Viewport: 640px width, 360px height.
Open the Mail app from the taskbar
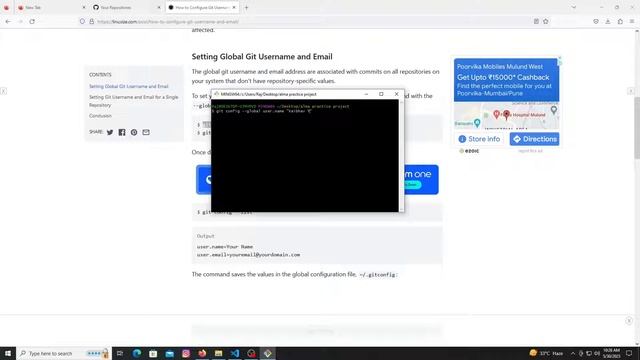[x=169, y=353]
